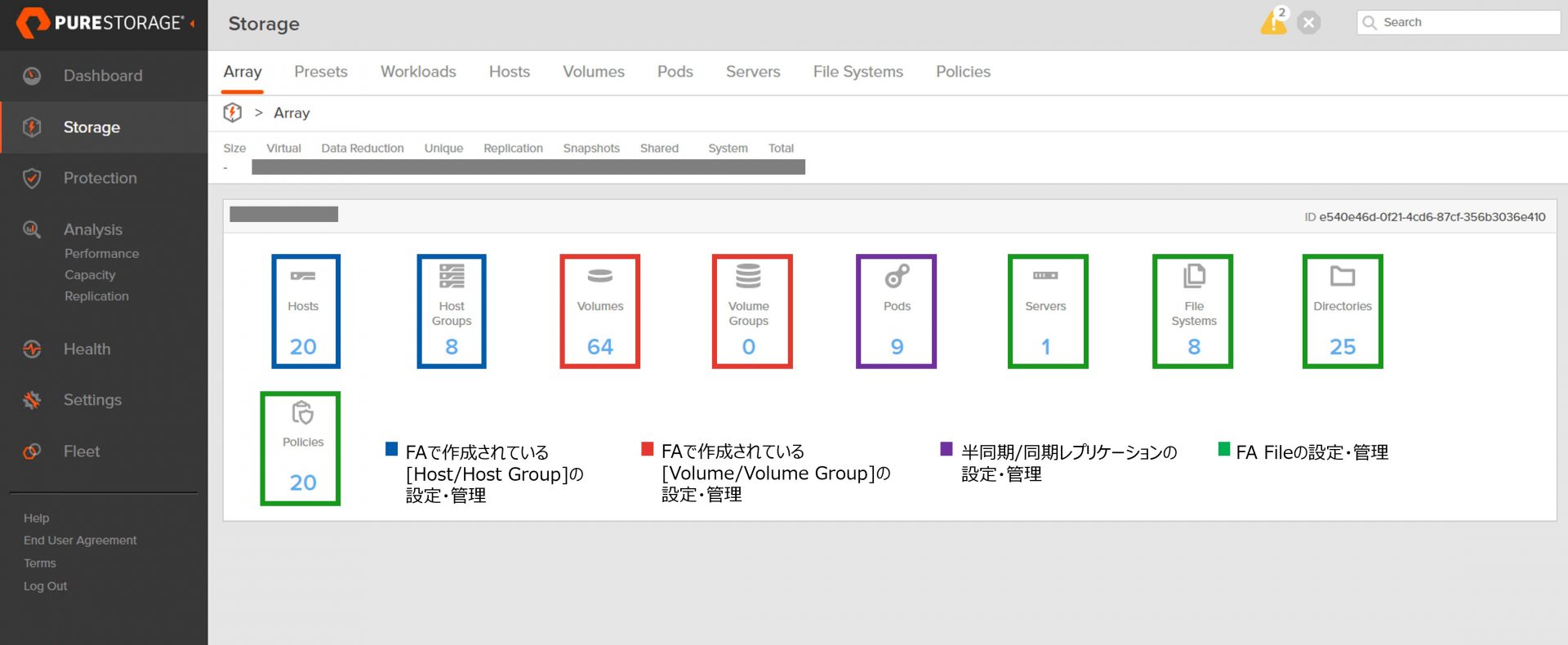This screenshot has height=645, width=1568.
Task: Open the Directories folder tile
Action: (1342, 311)
